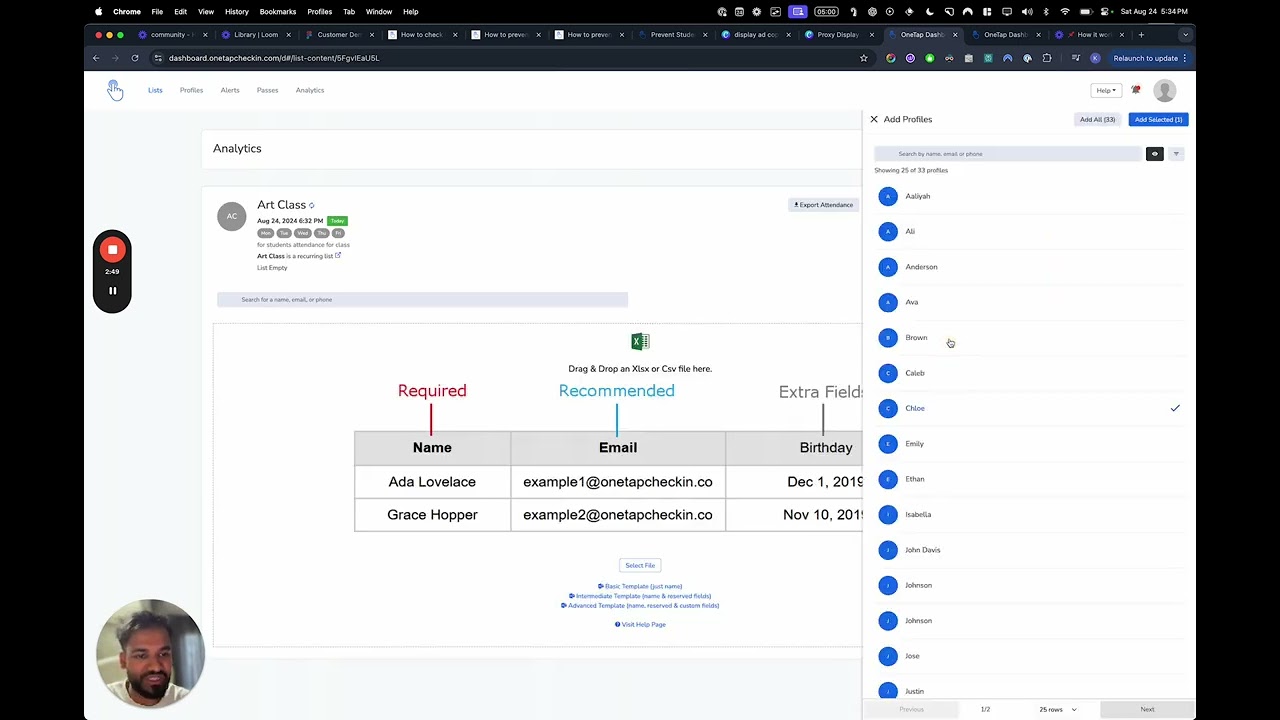Click Add Selected (1) button
The height and width of the screenshot is (720, 1280).
coord(1158,119)
